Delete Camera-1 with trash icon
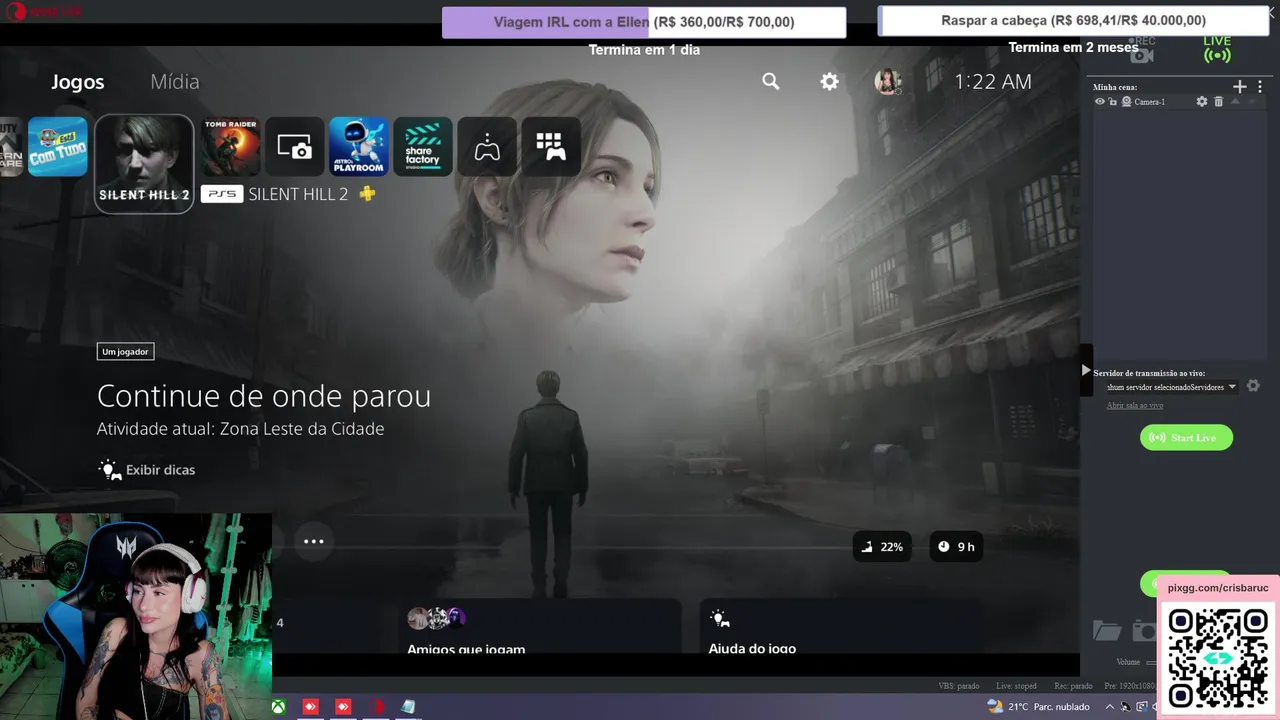 (x=1218, y=102)
